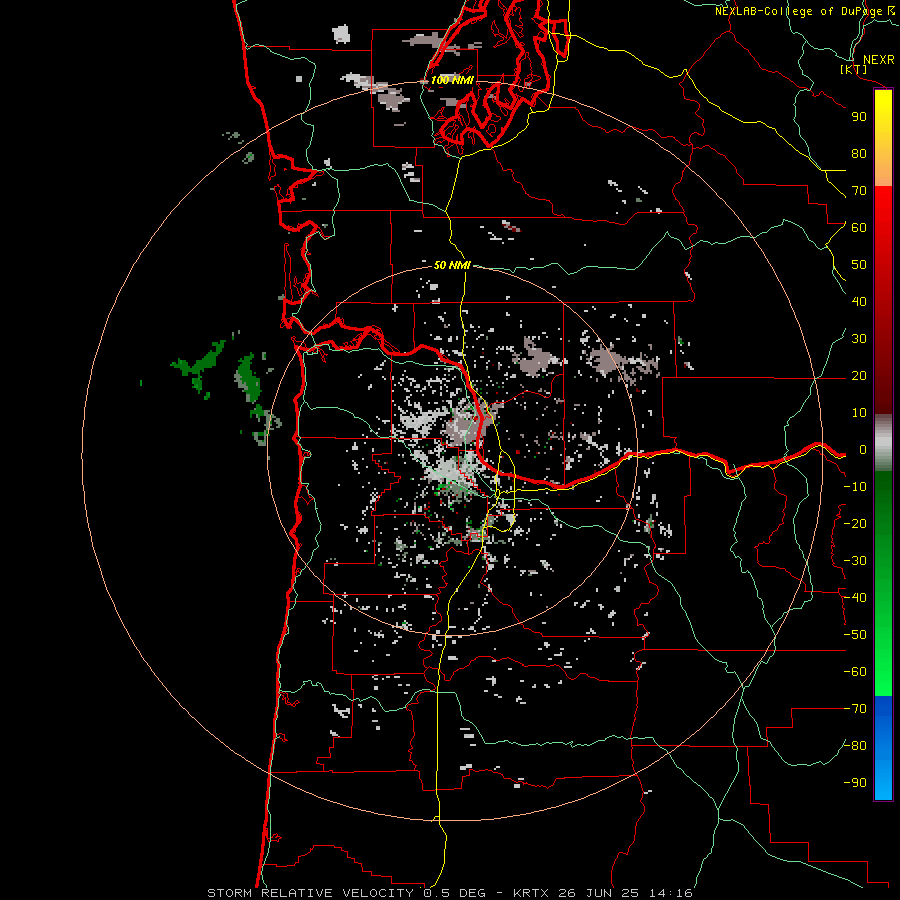
Task: Click the positive "40" scale value
Action: pos(859,302)
